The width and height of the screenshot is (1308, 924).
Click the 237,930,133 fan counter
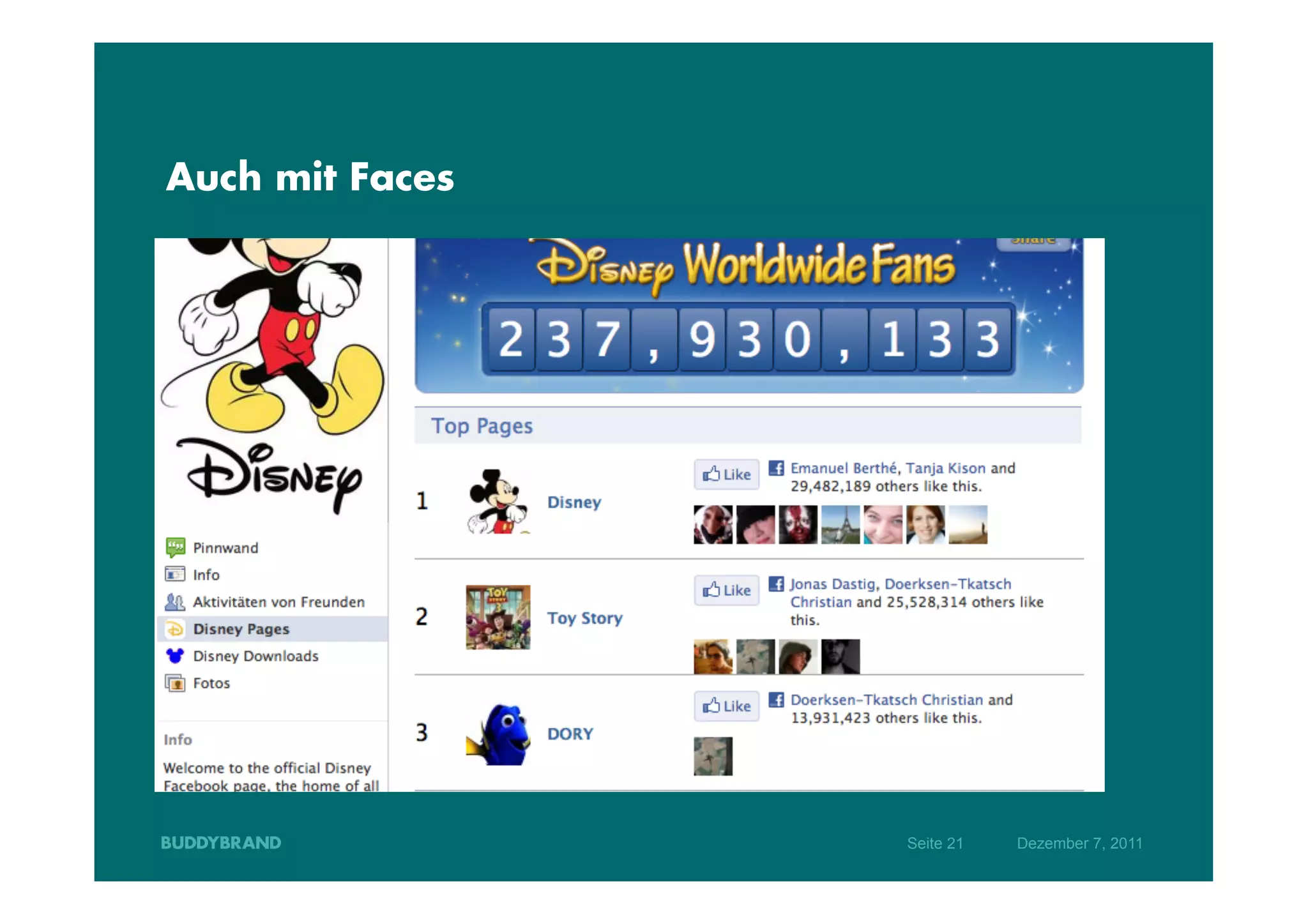[x=748, y=338]
